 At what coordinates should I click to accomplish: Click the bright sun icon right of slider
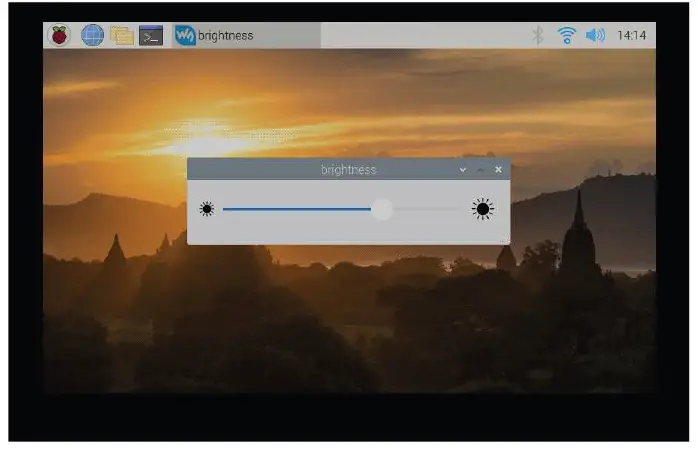pyautogui.click(x=483, y=209)
